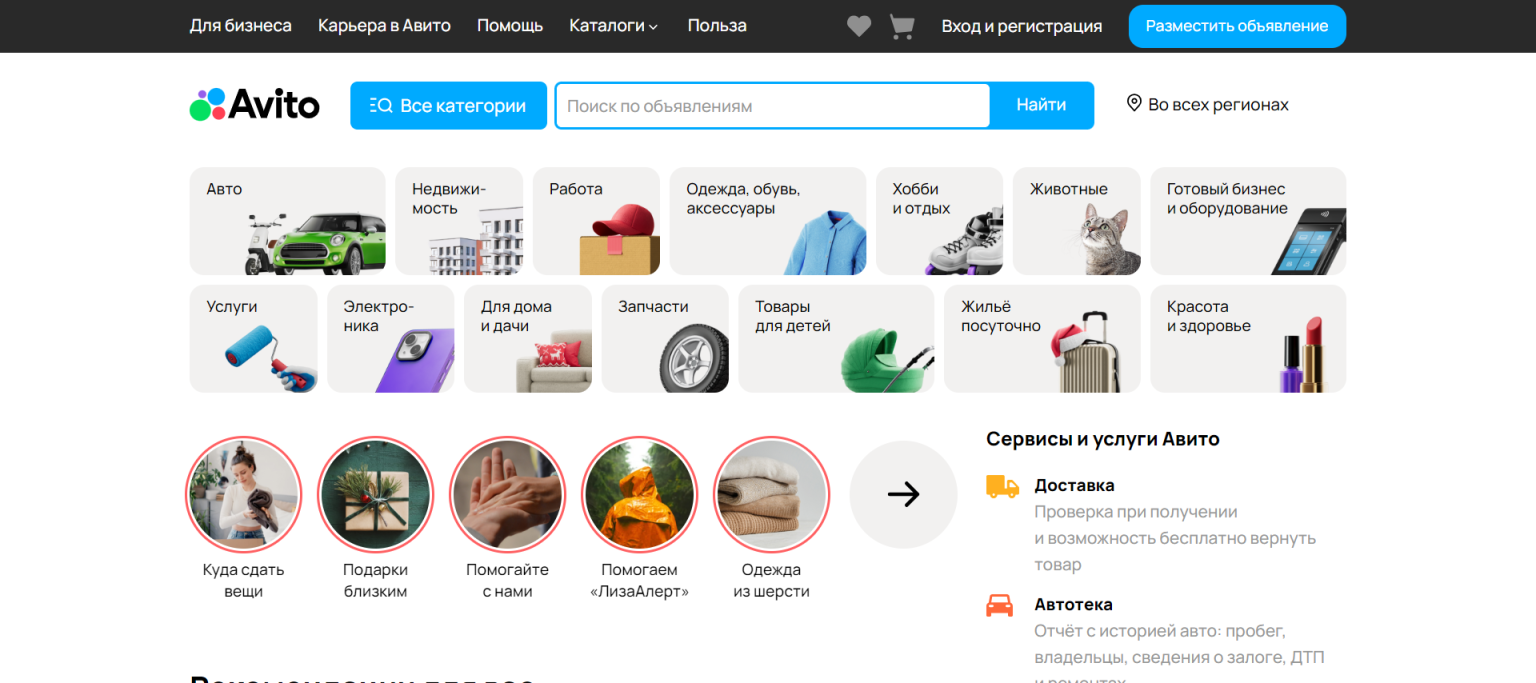Image resolution: width=1536 pixels, height=683 pixels.
Task: Click the right arrow to show more stories
Action: click(x=903, y=494)
